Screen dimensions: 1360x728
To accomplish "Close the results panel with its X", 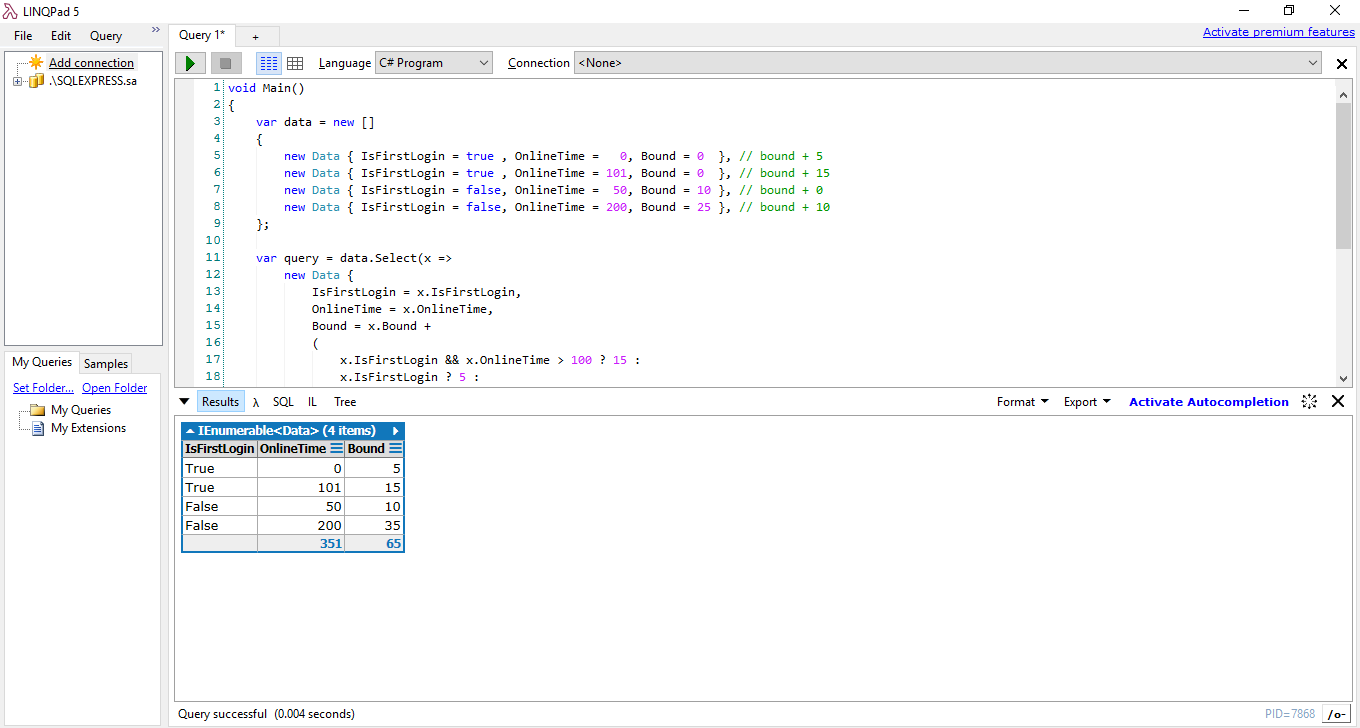I will [1338, 402].
